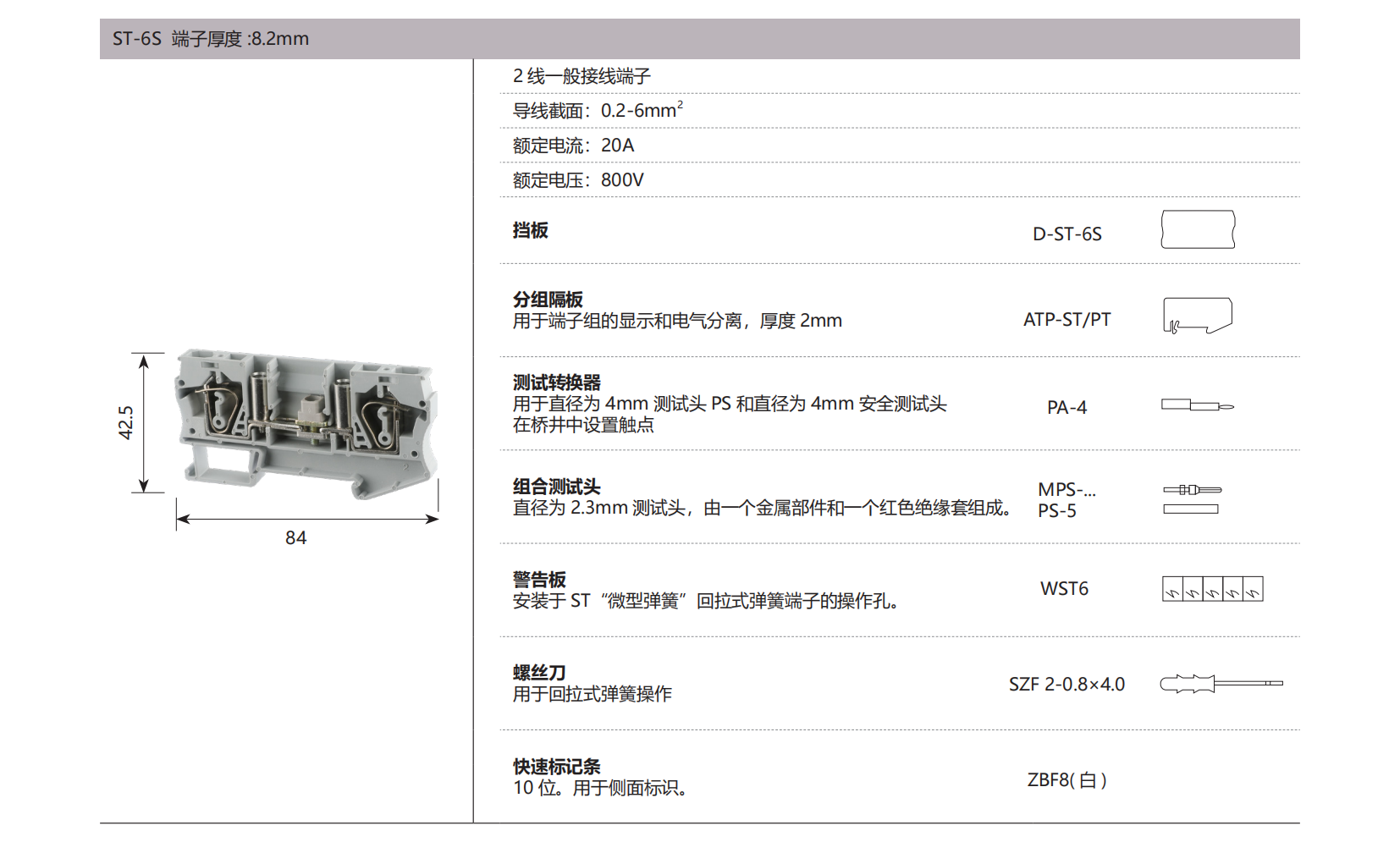
Task: Select the MPS test plug icon
Action: pos(1191,489)
